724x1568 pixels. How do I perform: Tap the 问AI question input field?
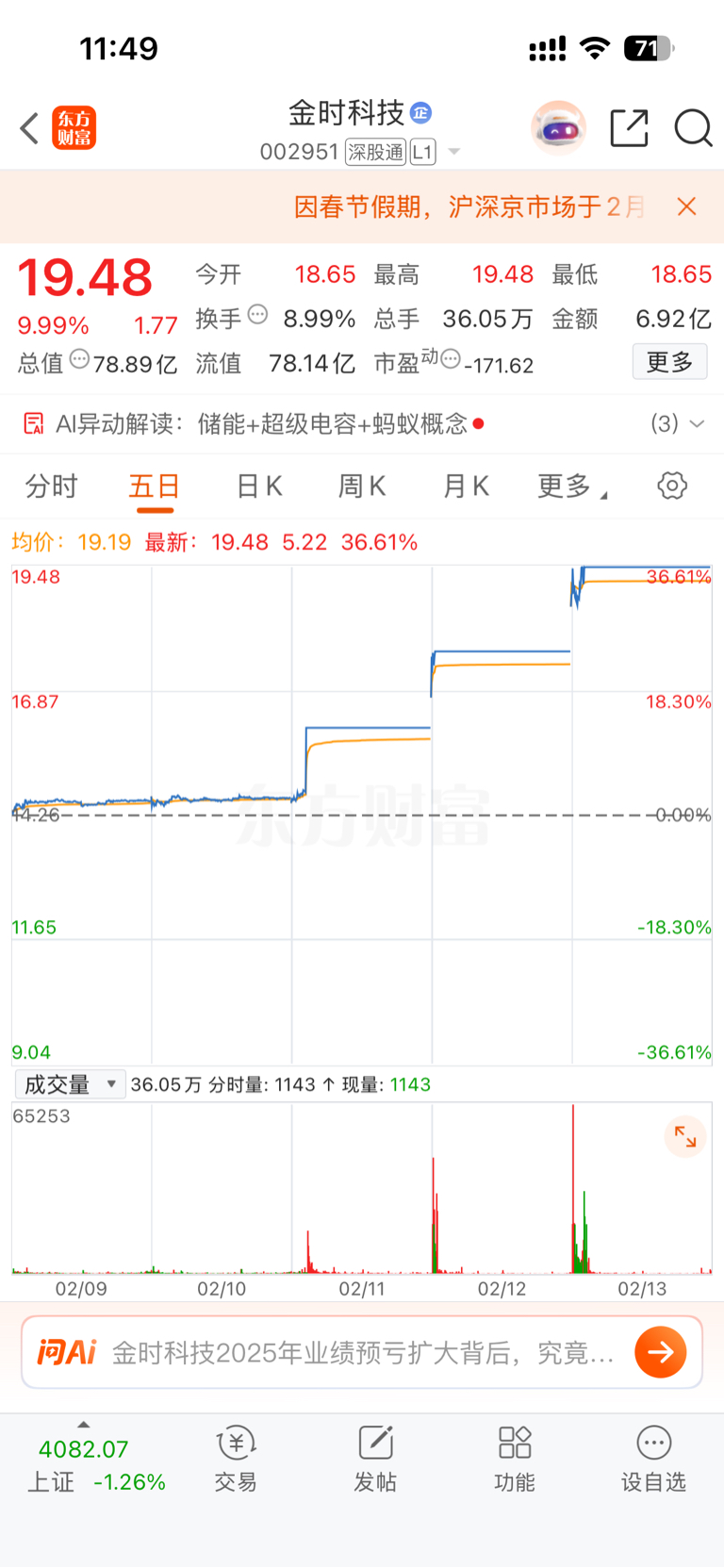[x=363, y=1353]
